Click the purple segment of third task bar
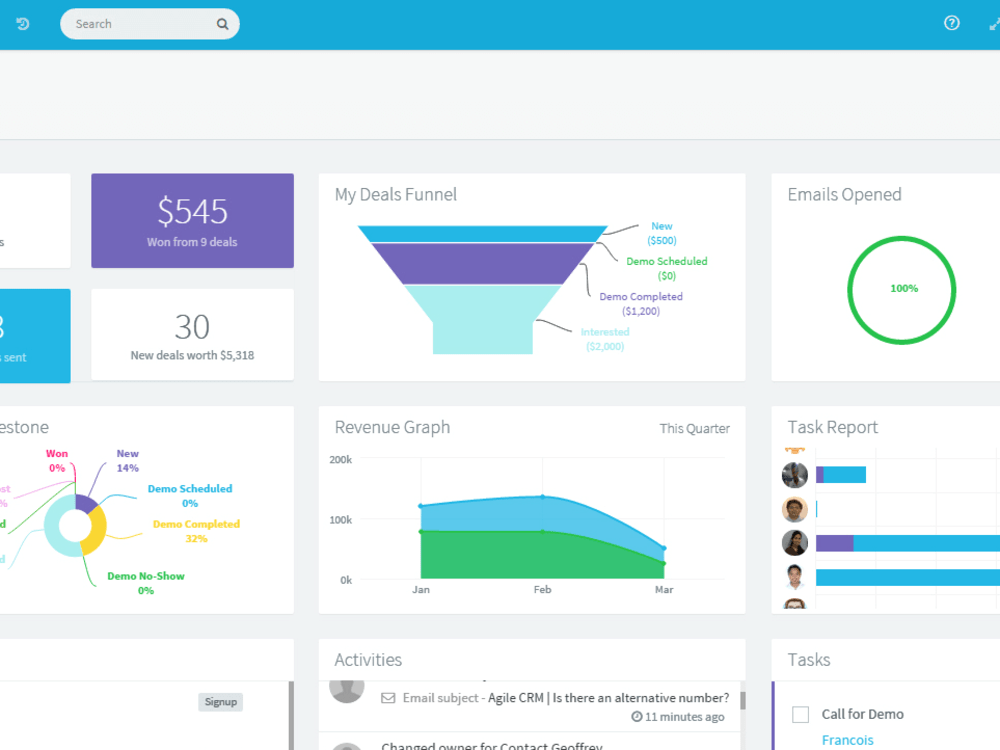Image resolution: width=1000 pixels, height=750 pixels. 834,543
